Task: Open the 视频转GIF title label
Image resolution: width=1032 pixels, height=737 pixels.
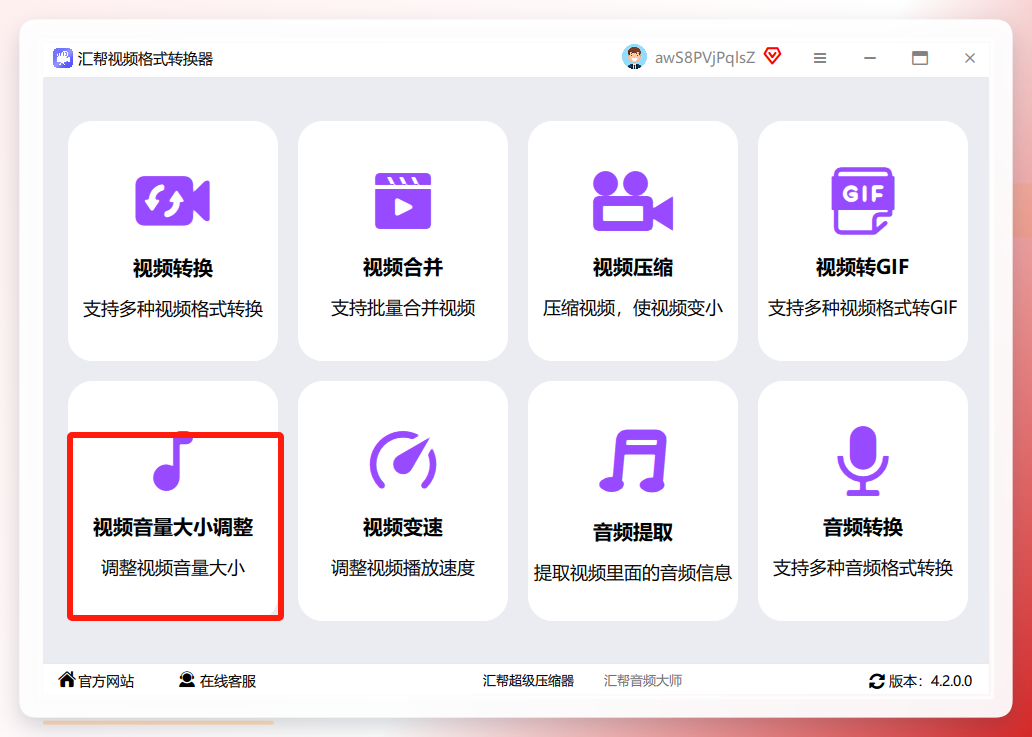Action: 862,267
